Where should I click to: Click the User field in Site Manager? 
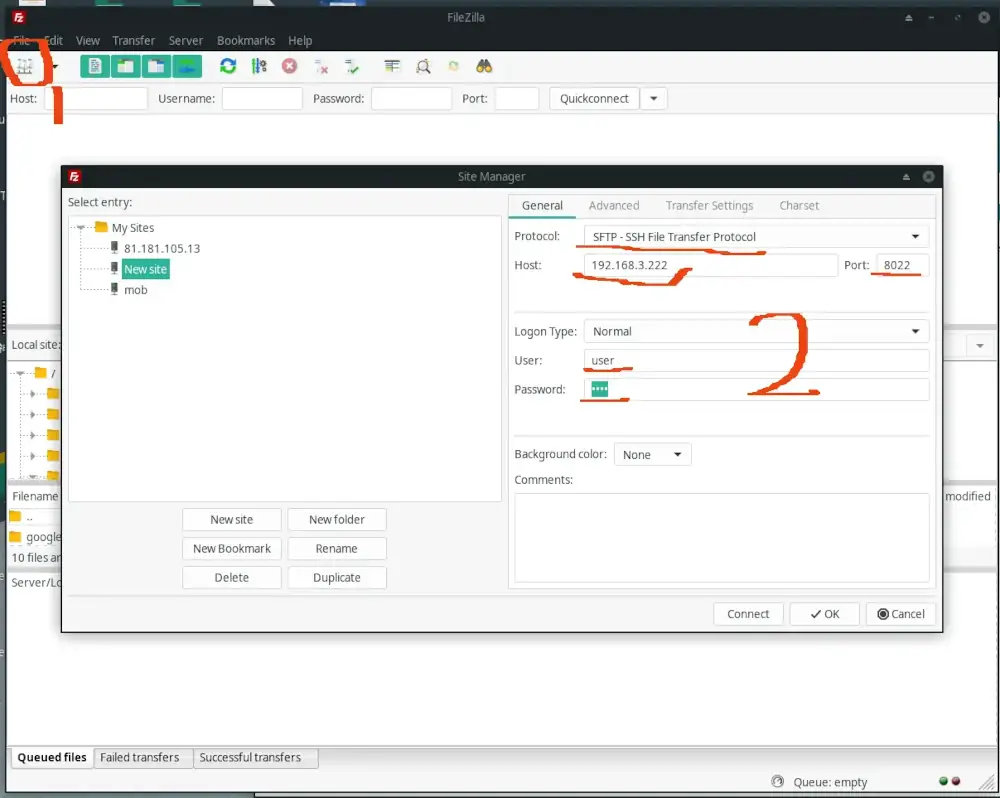pyautogui.click(x=756, y=360)
